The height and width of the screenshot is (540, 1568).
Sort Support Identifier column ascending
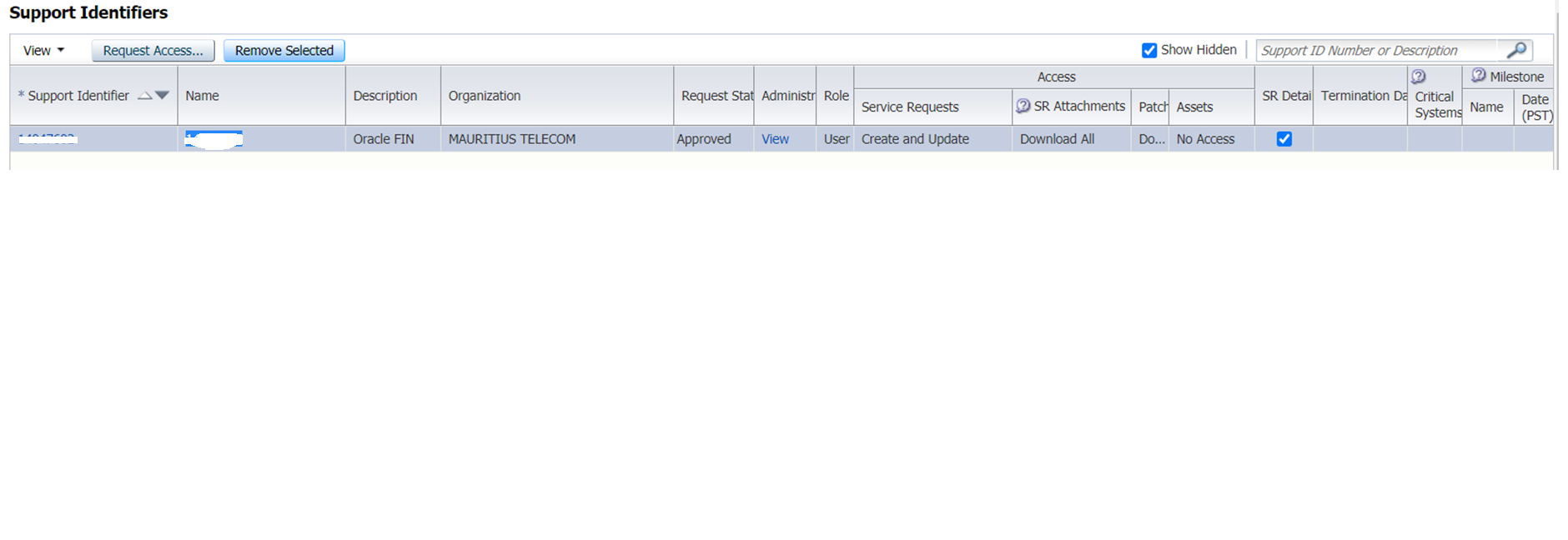[x=145, y=96]
